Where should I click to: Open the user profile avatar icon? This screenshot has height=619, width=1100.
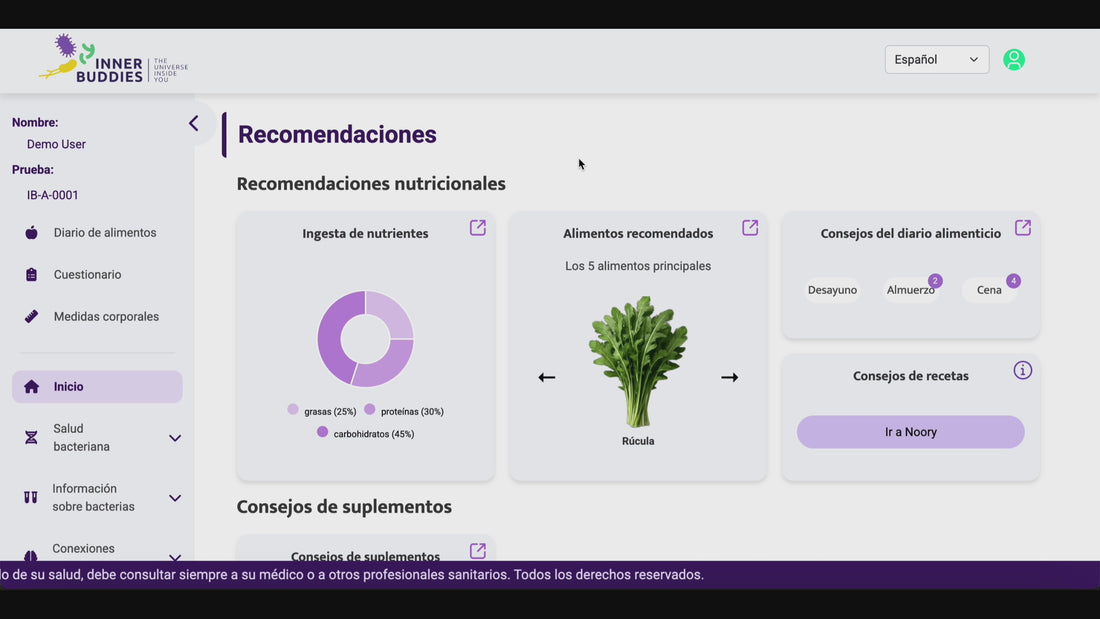coord(1014,60)
